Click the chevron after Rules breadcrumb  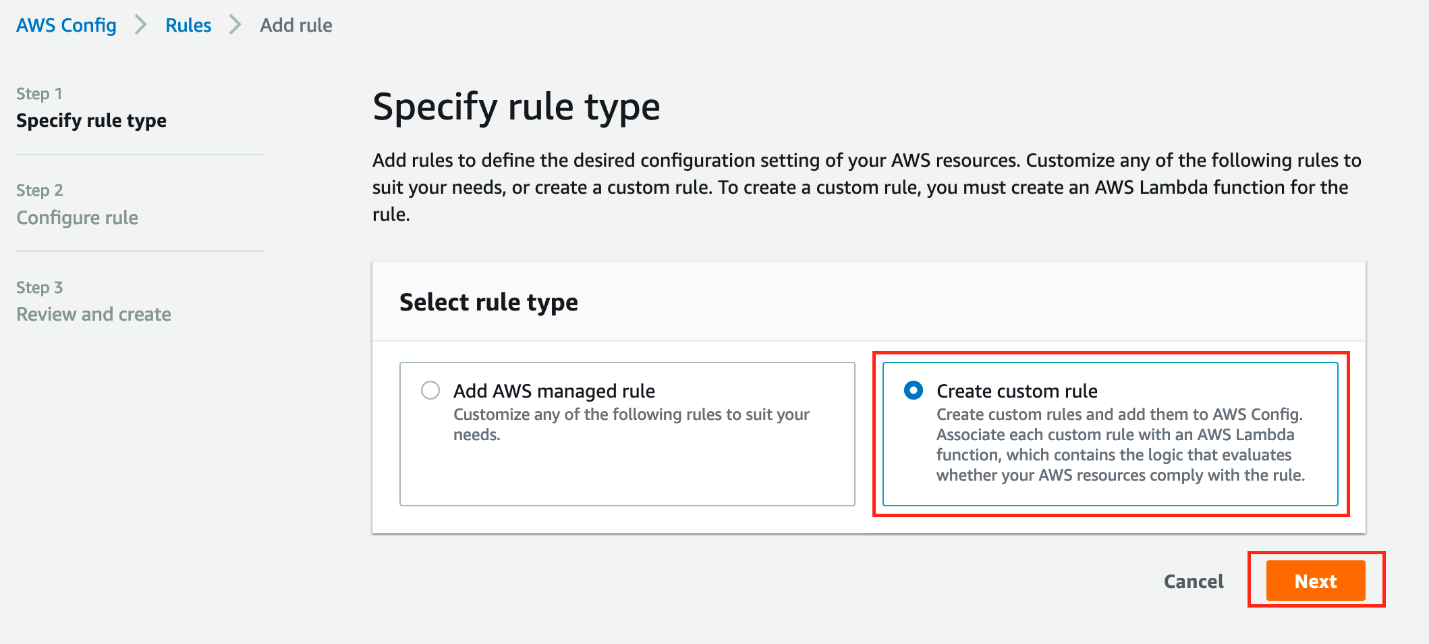pos(236,25)
